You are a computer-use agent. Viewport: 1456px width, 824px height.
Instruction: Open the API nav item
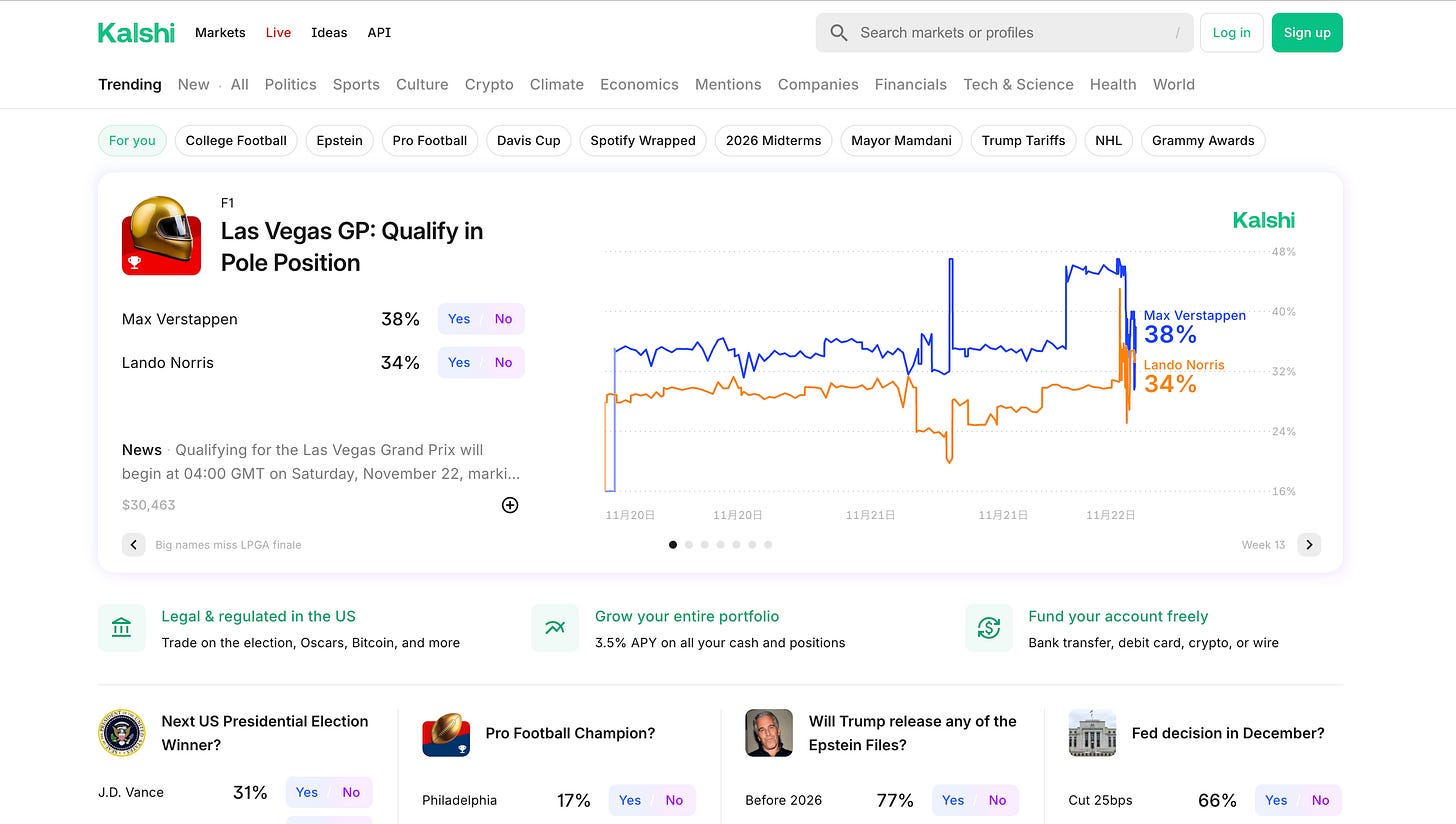point(379,32)
